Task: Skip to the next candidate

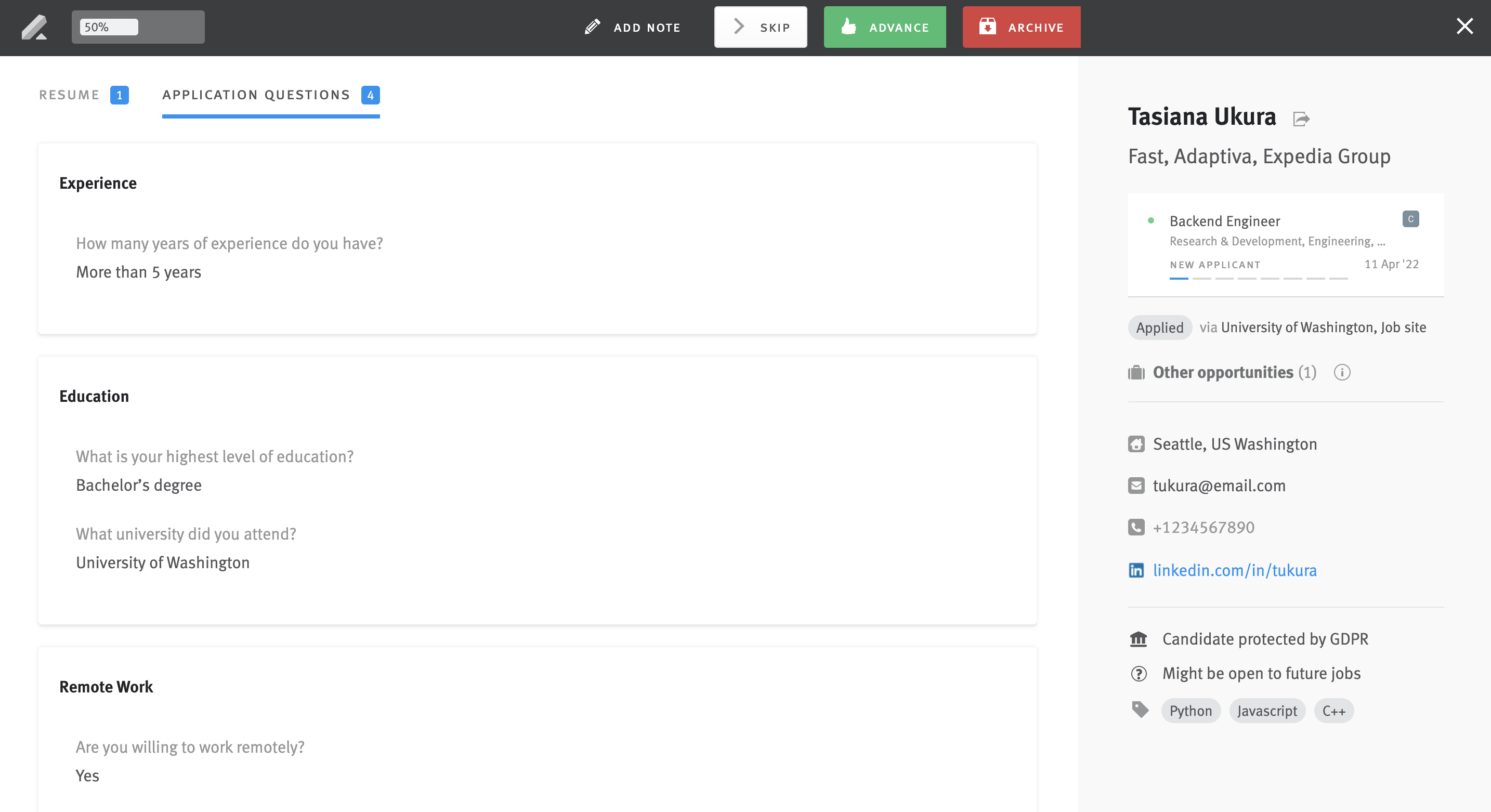Action: pos(760,27)
